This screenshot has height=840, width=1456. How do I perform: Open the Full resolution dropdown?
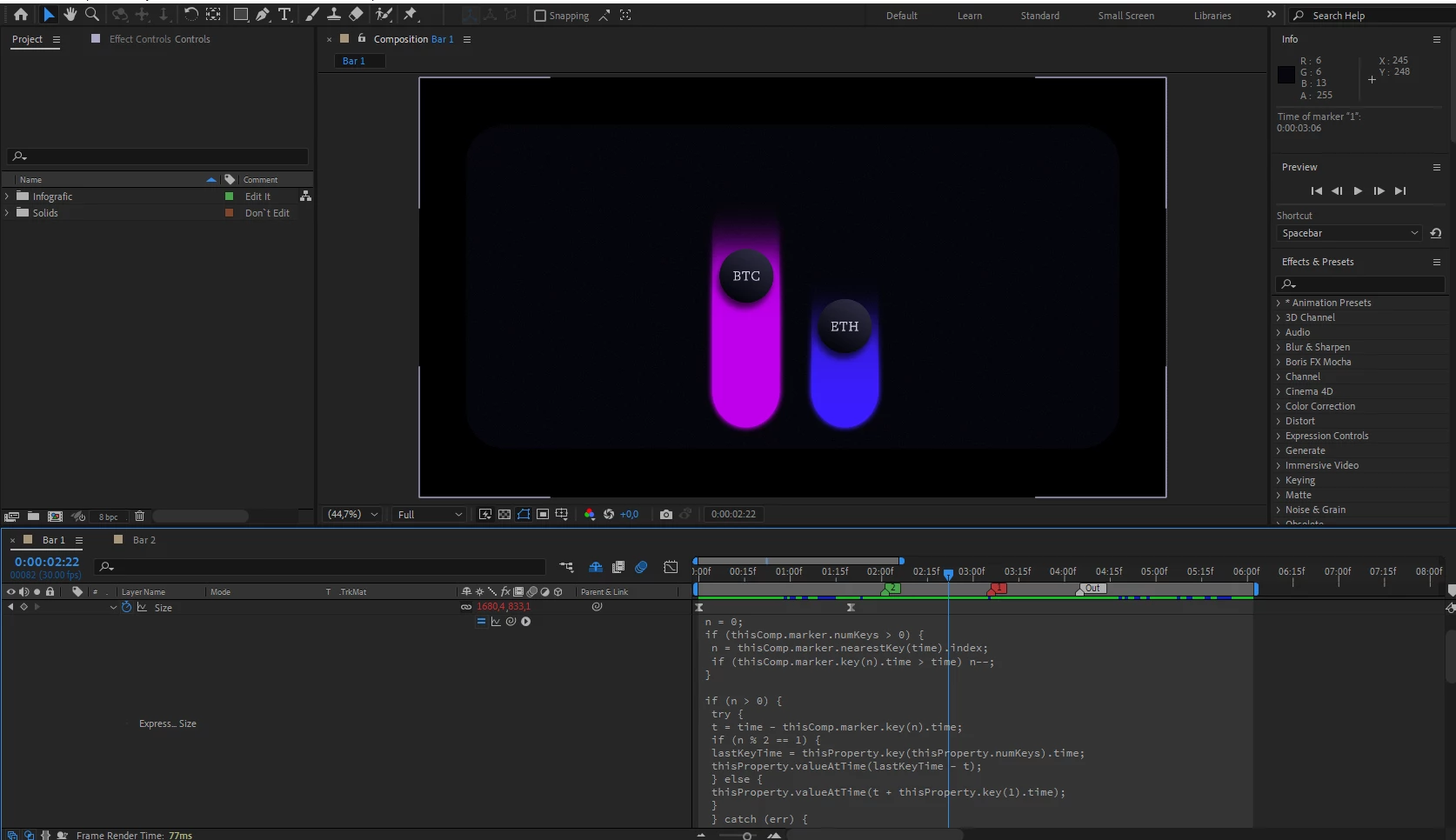[x=430, y=515]
